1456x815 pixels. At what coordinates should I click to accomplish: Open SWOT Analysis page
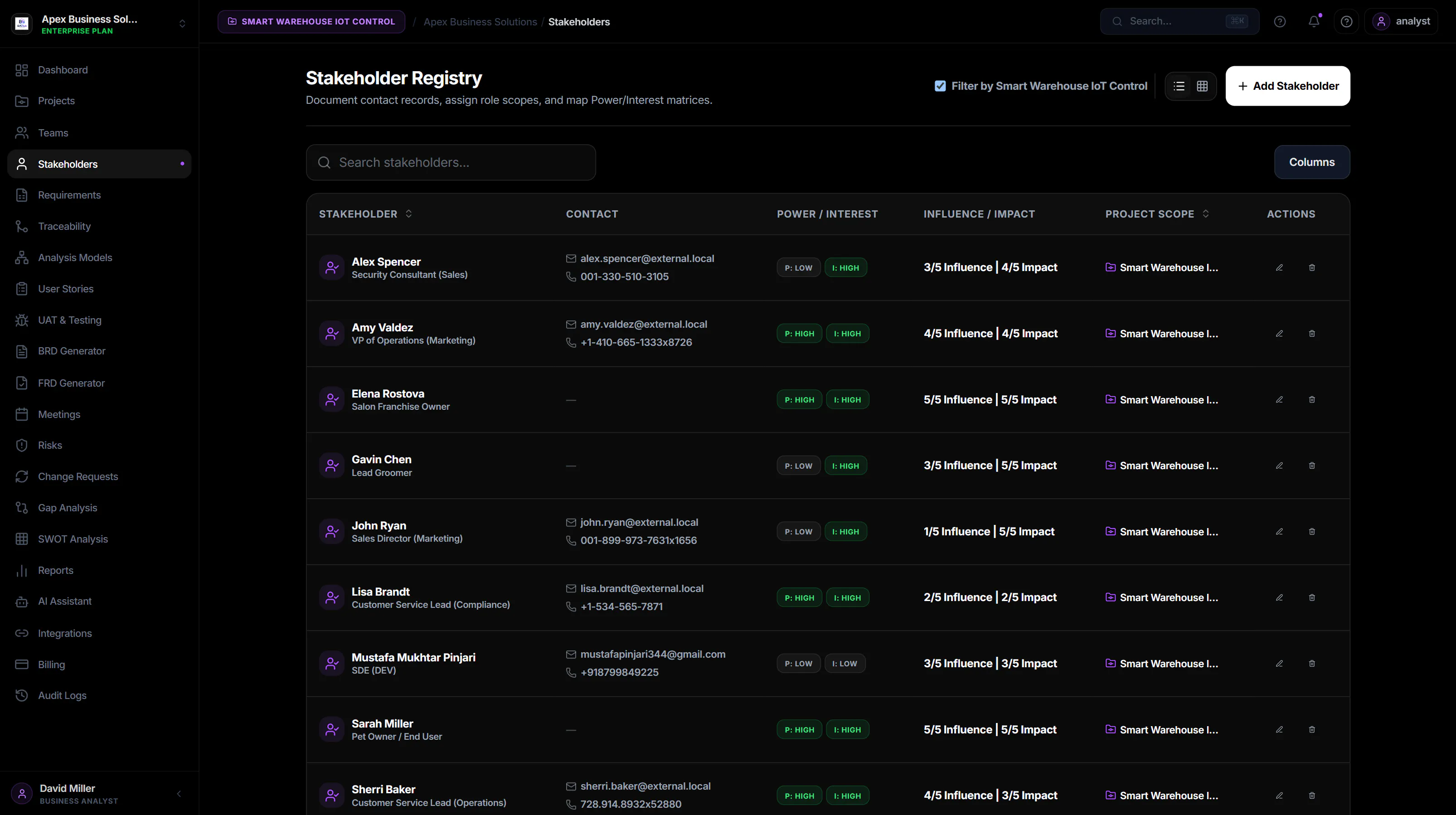point(99,539)
